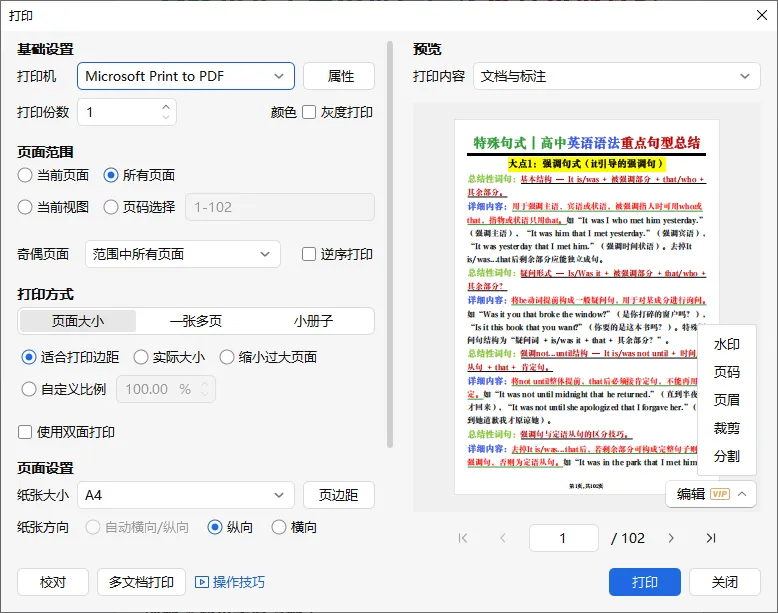778x613 pixels.
Task: Go to previous preview page
Action: 503,538
